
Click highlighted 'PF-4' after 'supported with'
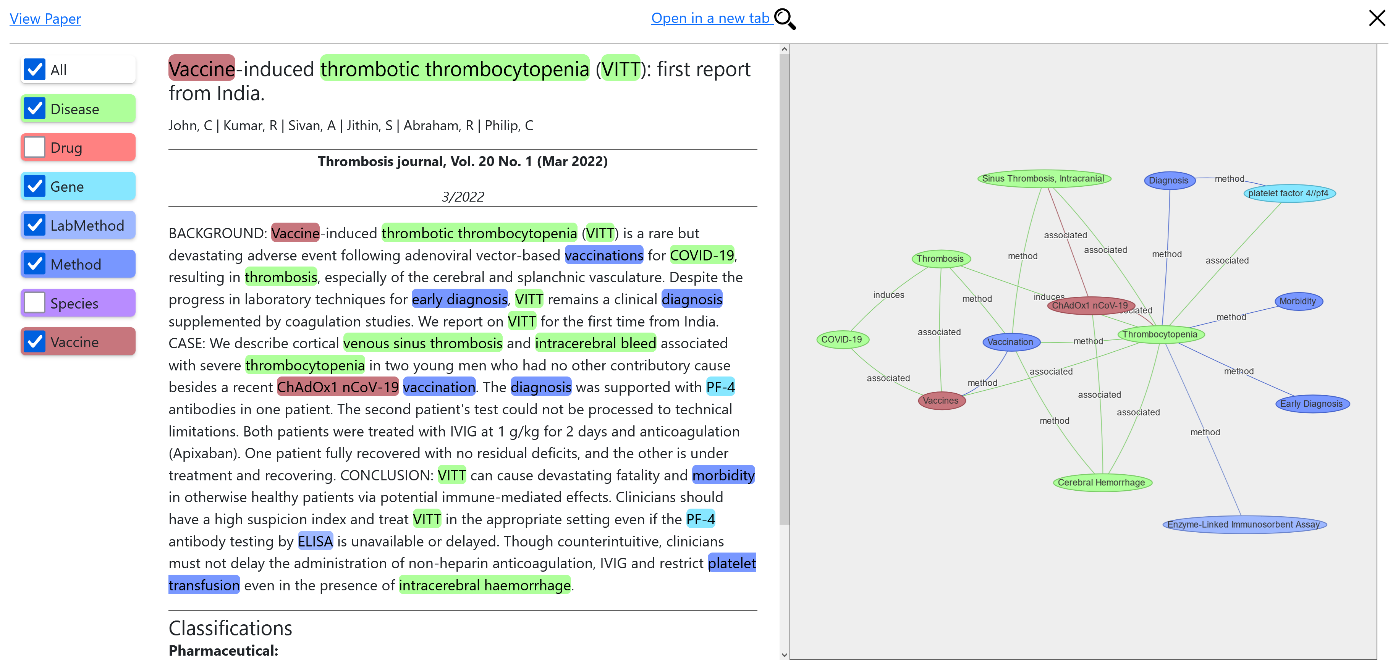pyautogui.click(x=720, y=387)
